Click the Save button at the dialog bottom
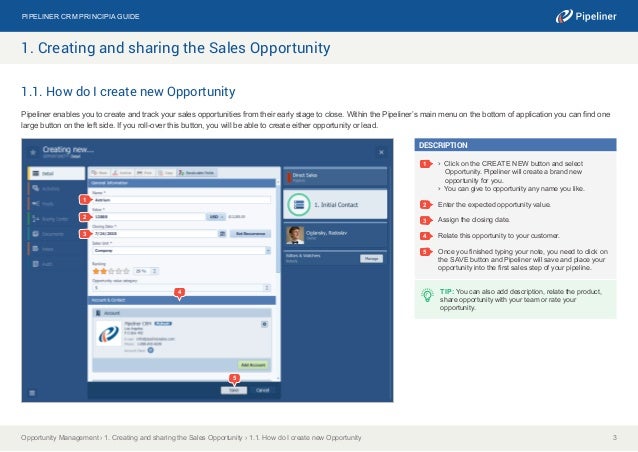 [234, 390]
